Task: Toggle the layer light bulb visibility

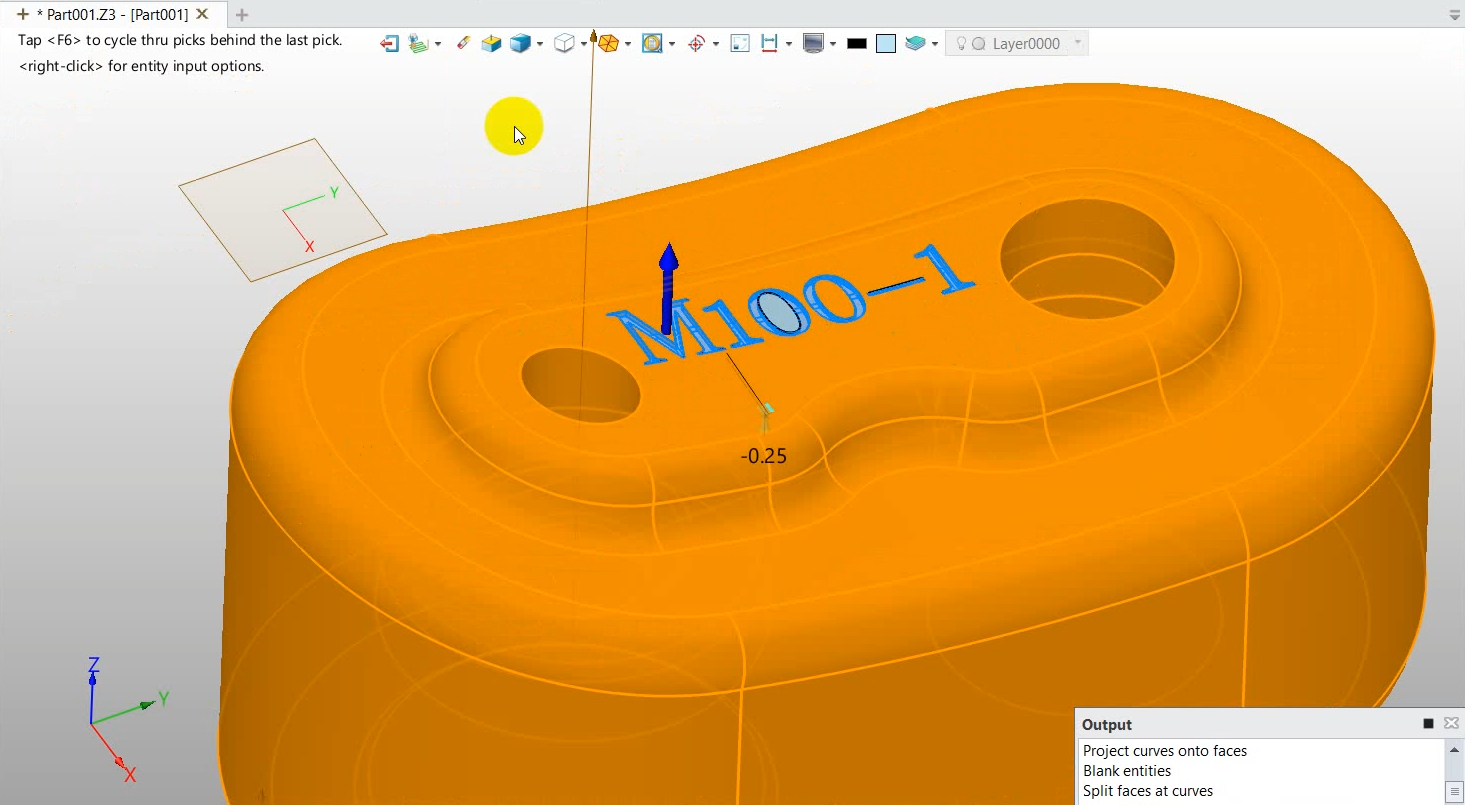Action: [961, 44]
